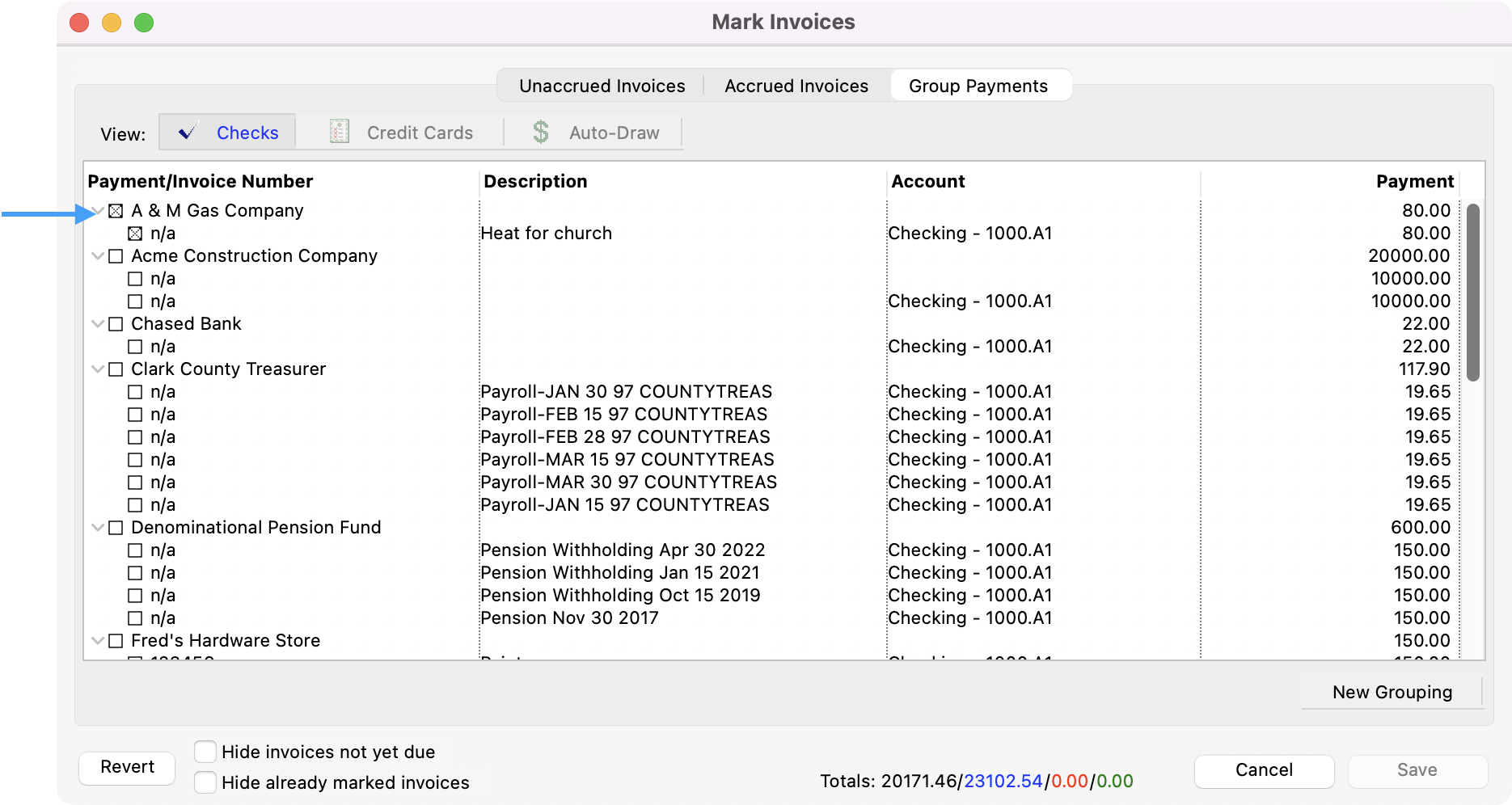Image resolution: width=1512 pixels, height=805 pixels.
Task: Enable Hide invoices not yet due
Action: (205, 752)
